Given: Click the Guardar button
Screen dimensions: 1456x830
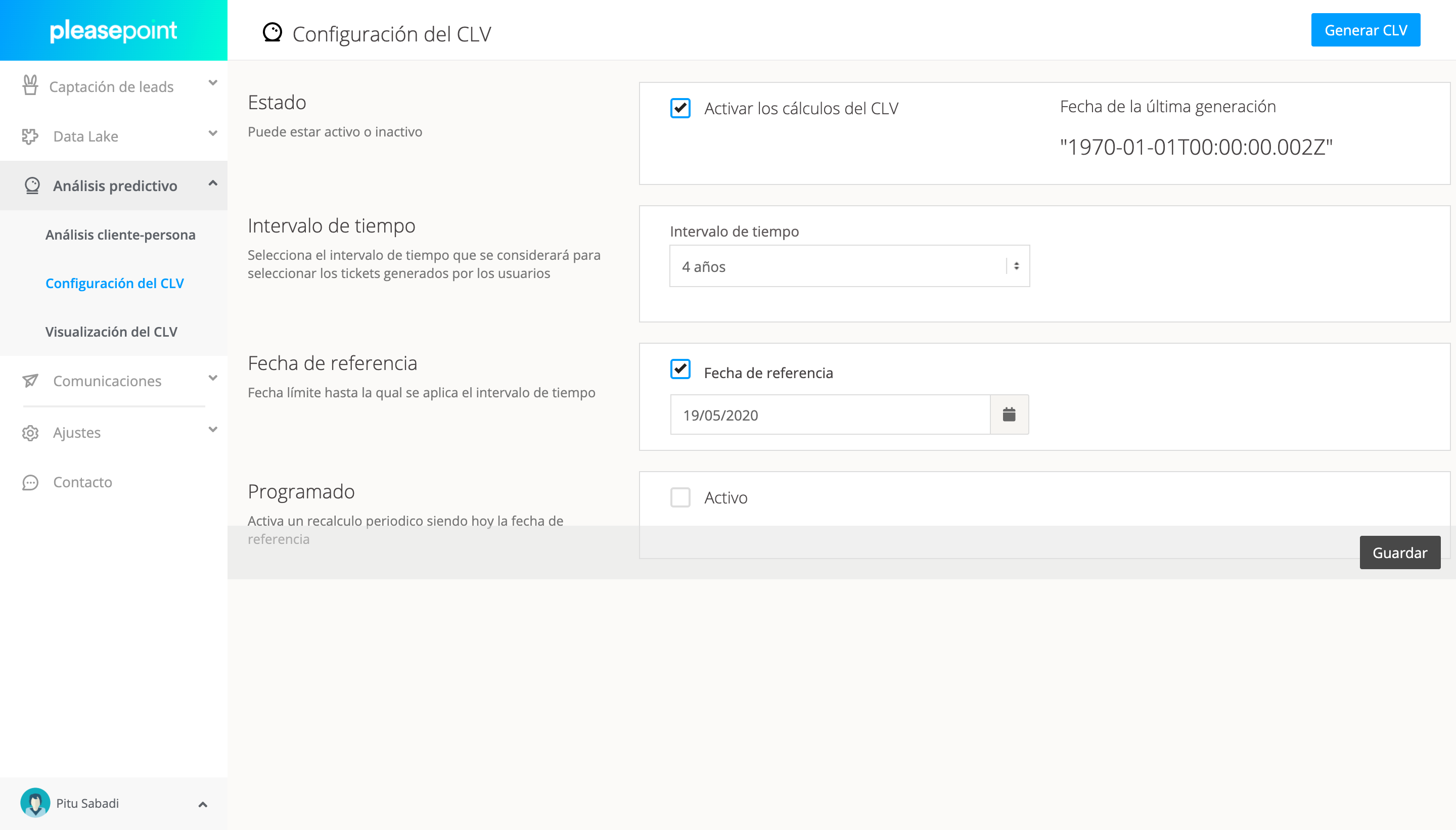Looking at the screenshot, I should (1399, 552).
